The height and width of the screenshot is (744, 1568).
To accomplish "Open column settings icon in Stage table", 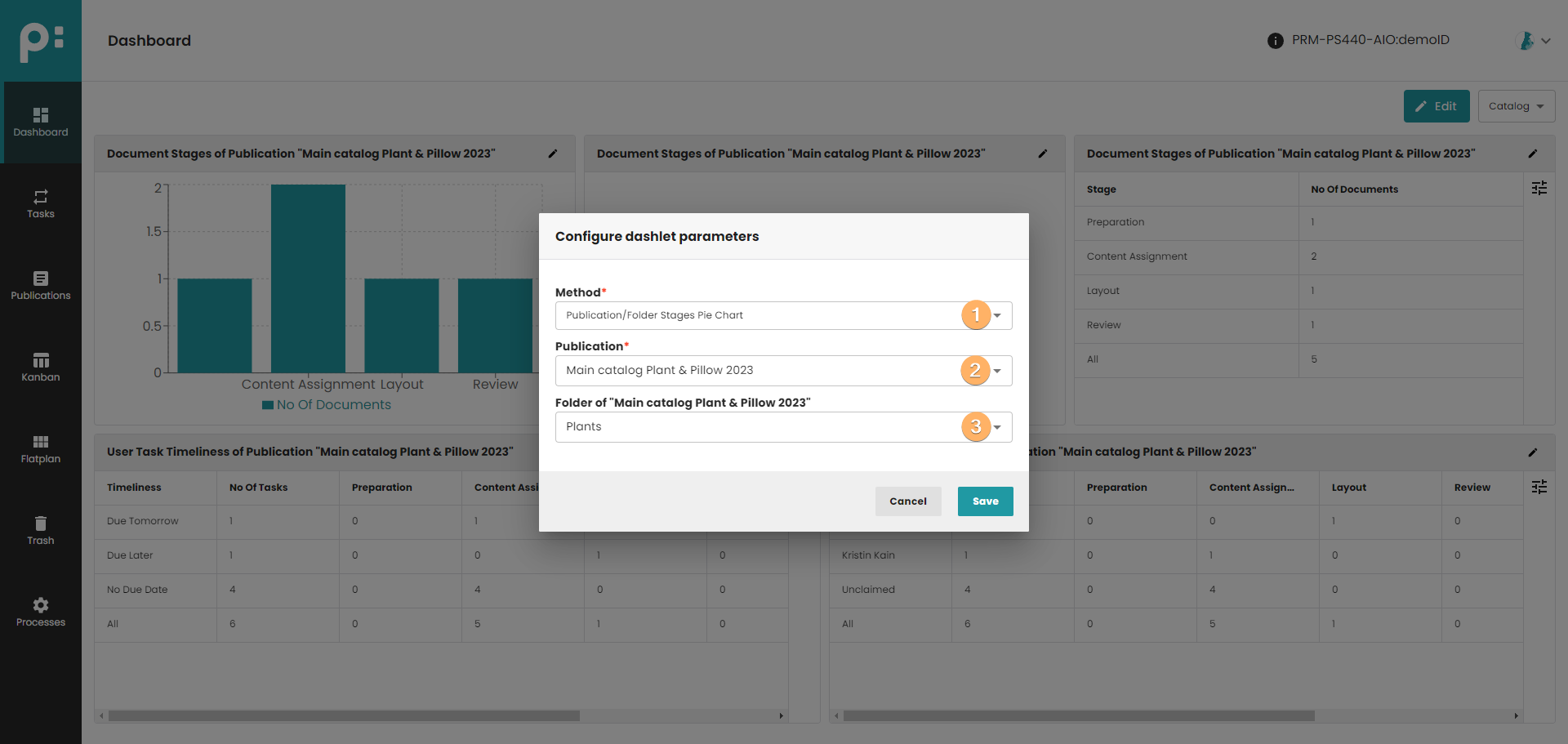I will pos(1539,189).
